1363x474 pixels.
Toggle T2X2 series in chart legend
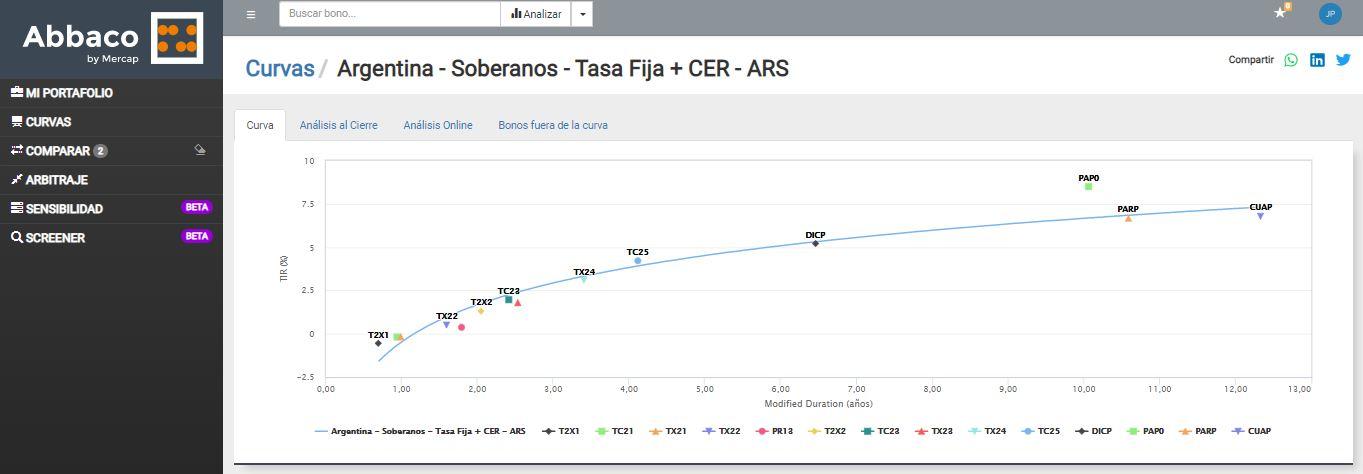(827, 431)
